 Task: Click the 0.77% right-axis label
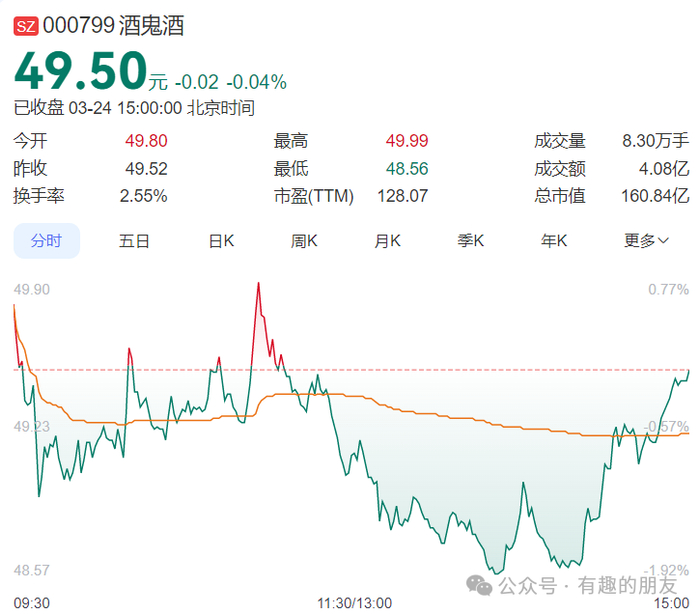pos(669,290)
